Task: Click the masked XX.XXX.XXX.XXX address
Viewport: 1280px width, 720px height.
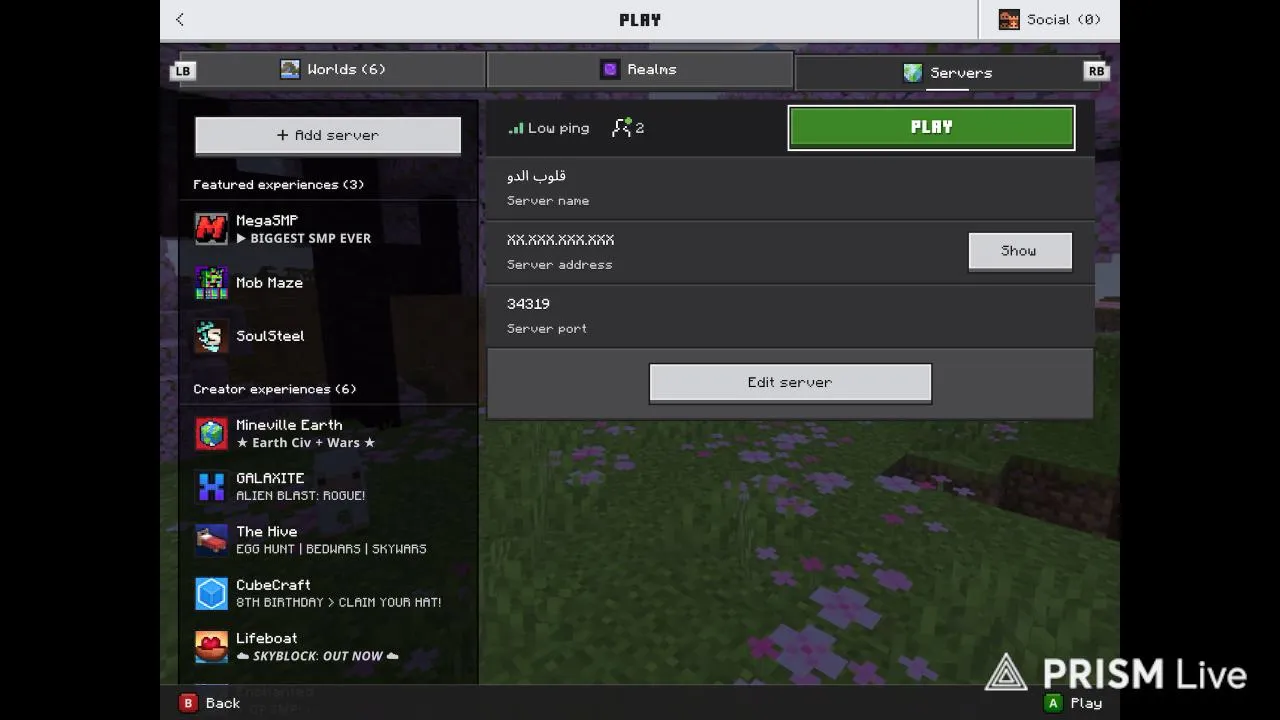Action: (560, 240)
